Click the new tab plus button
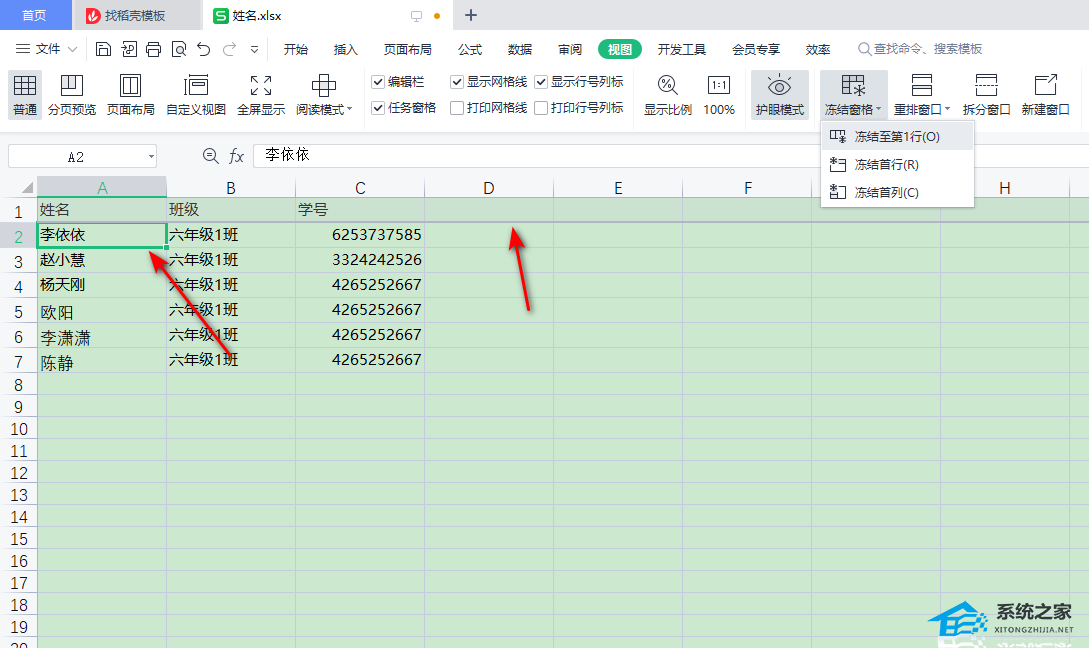This screenshot has height=648, width=1089. [x=471, y=15]
